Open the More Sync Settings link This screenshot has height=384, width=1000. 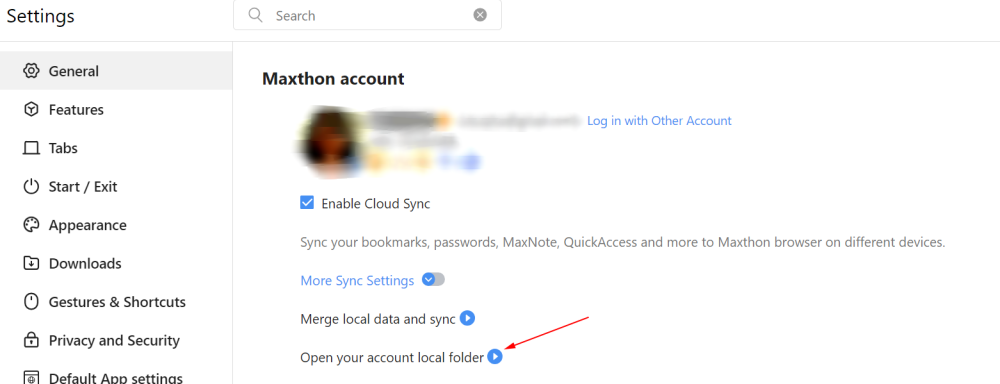coord(357,281)
